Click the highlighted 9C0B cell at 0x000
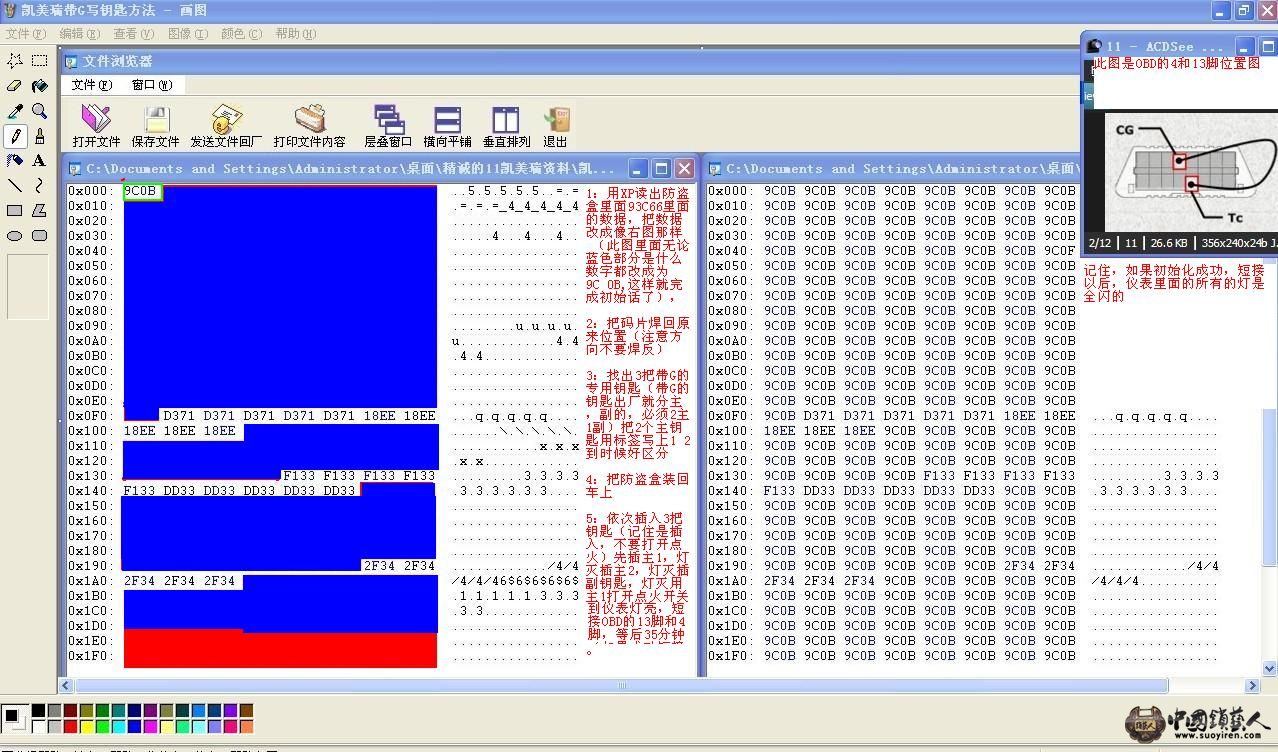1278x752 pixels. [141, 191]
